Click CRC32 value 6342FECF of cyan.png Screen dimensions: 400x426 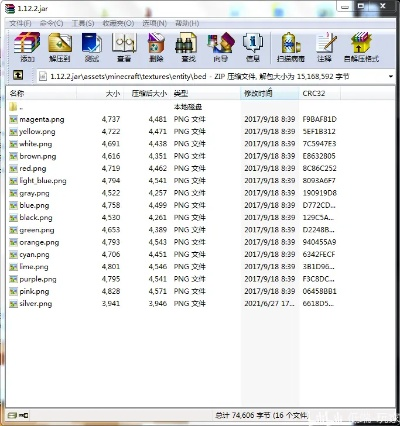pos(319,255)
